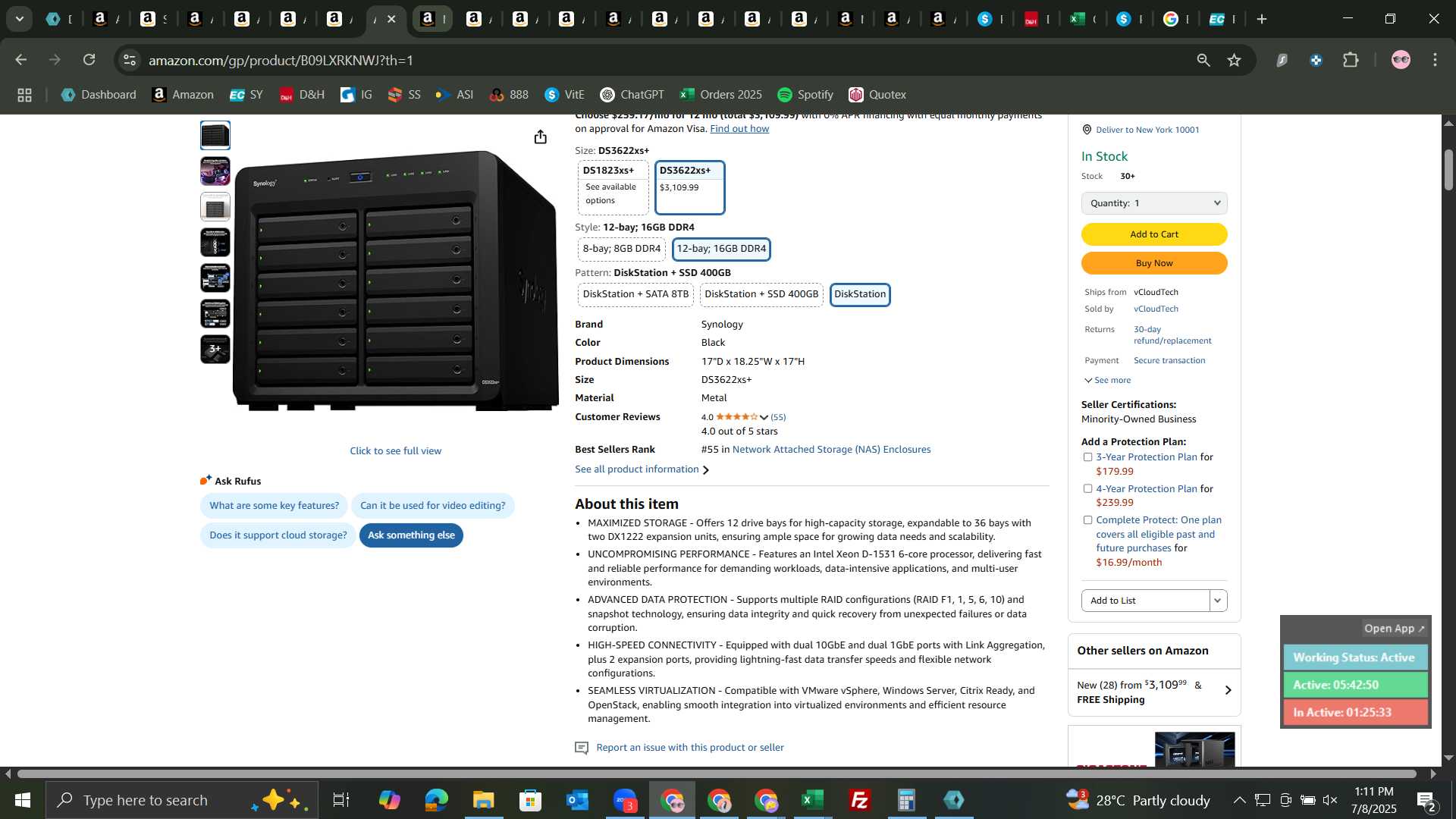Choose the 12-bay; 16GB DDR4 style
The image size is (1456, 819).
click(721, 249)
